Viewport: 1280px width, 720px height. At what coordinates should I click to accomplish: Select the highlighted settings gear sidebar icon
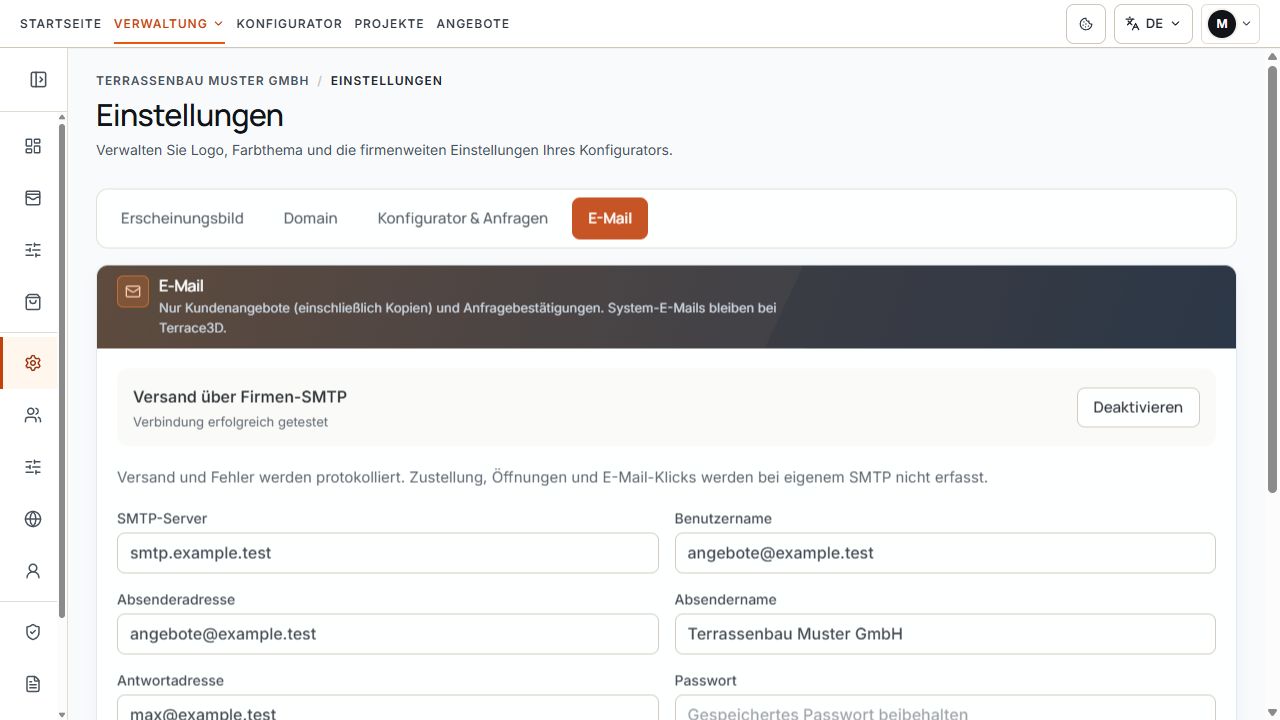(x=33, y=363)
